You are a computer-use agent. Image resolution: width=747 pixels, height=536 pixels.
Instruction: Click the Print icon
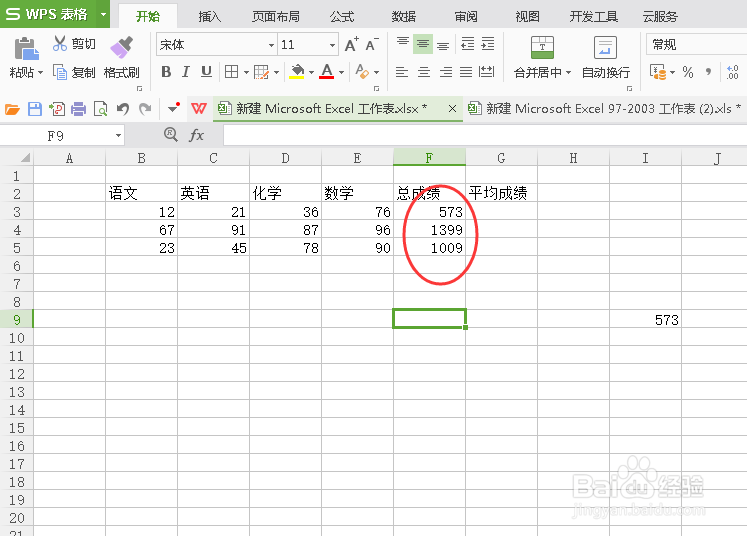tap(79, 109)
